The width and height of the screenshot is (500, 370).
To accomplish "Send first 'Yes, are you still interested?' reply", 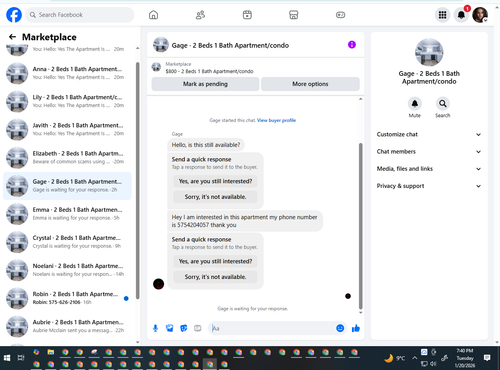I will (215, 181).
